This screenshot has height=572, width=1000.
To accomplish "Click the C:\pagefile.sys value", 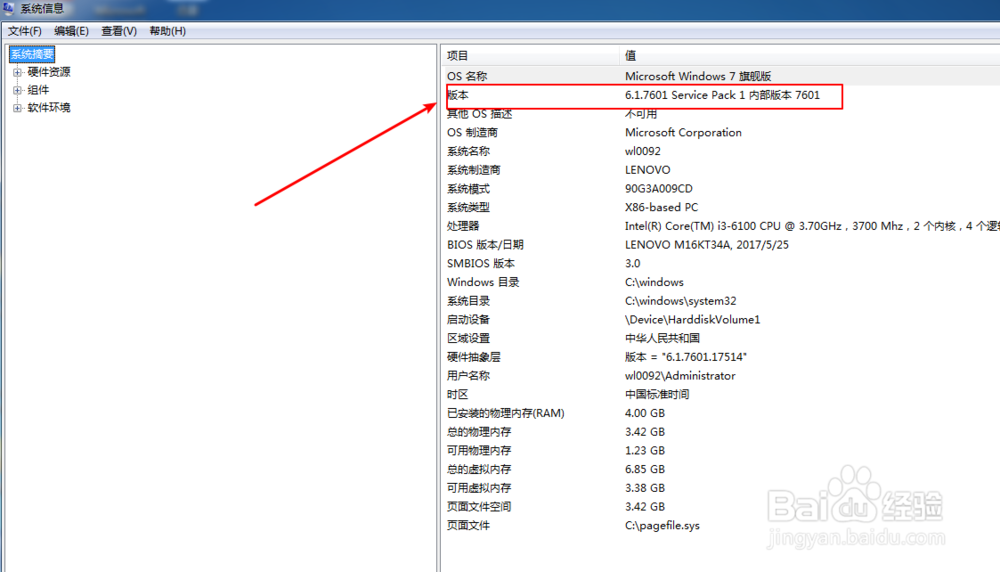I will (662, 525).
